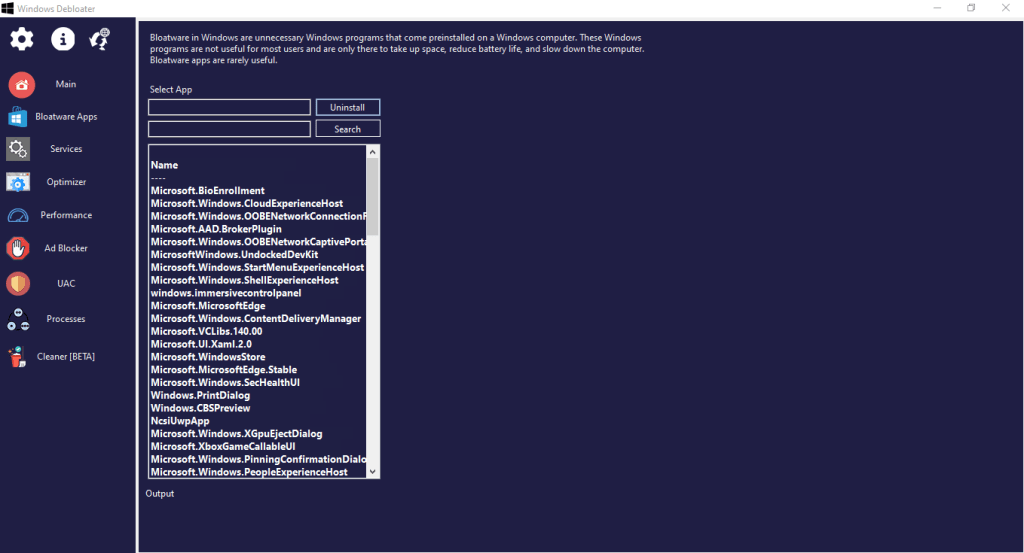
Task: Select Windows.CBSPreview entry
Action: pyautogui.click(x=200, y=408)
